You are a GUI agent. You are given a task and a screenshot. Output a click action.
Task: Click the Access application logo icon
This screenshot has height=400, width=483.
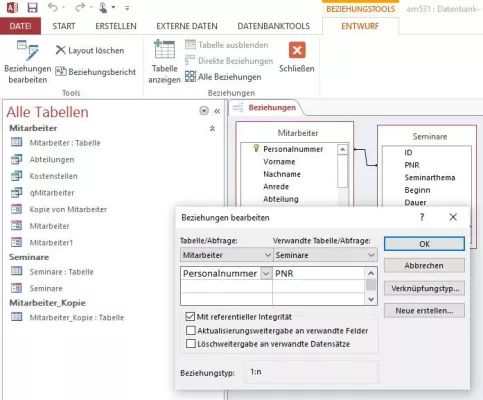point(12,7)
